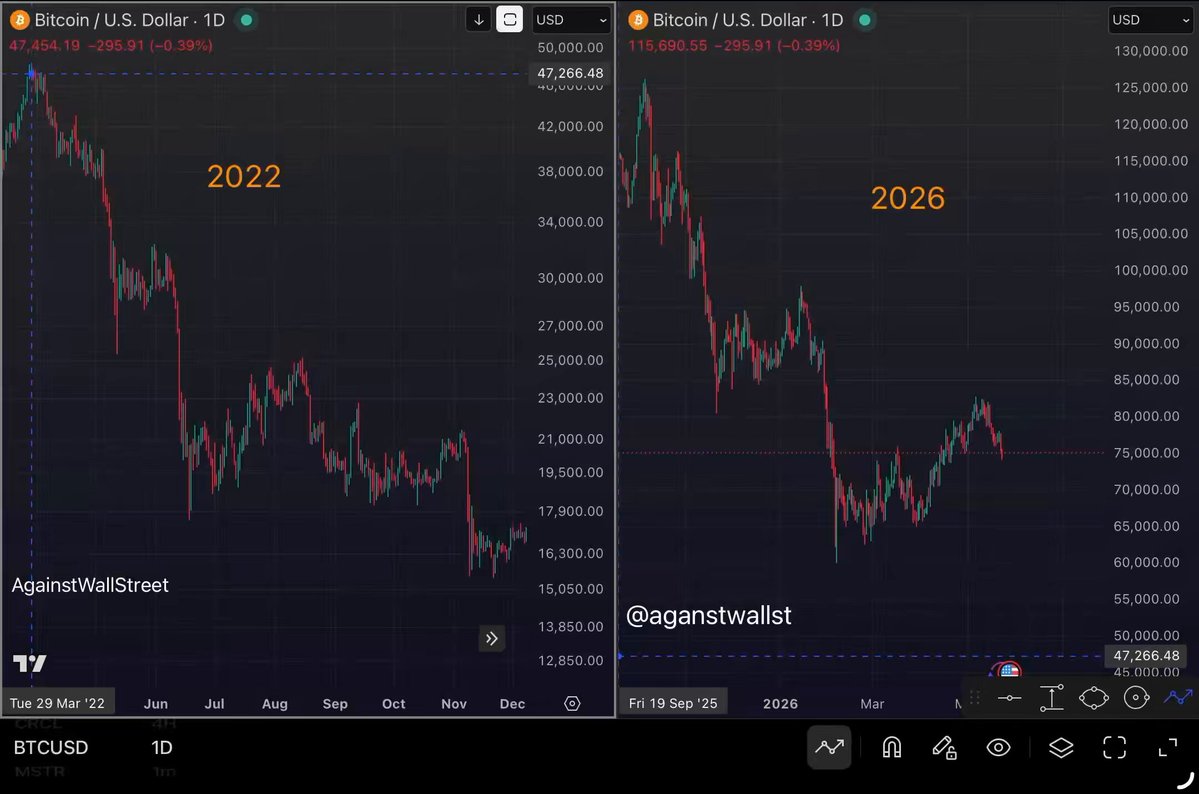This screenshot has height=794, width=1199.
Task: Tap the screenshot frame icon
Action: coord(1114,747)
